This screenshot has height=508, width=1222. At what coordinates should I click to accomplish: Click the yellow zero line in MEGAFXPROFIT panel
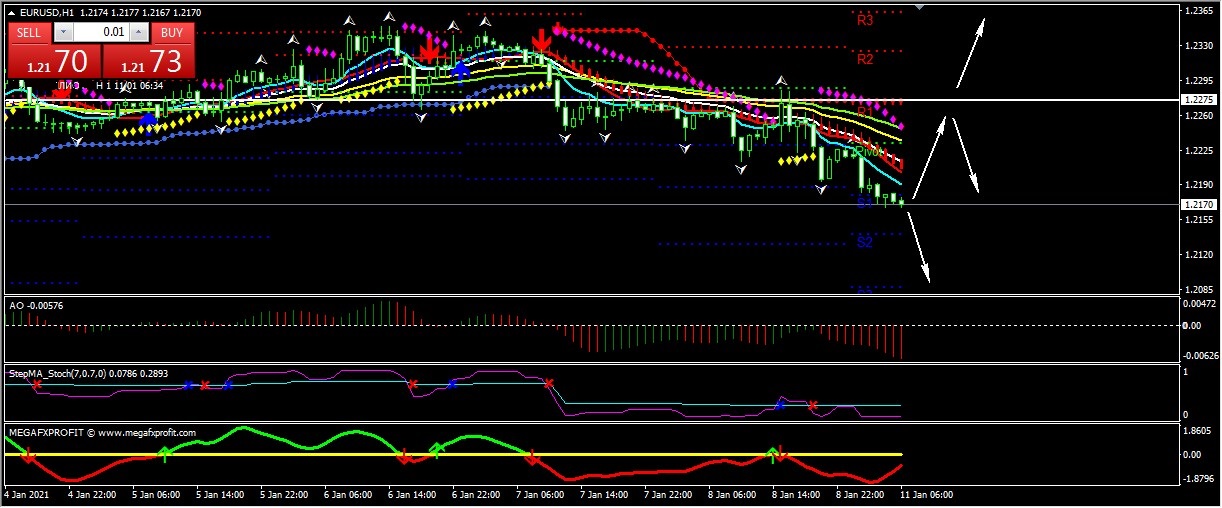click(x=600, y=455)
